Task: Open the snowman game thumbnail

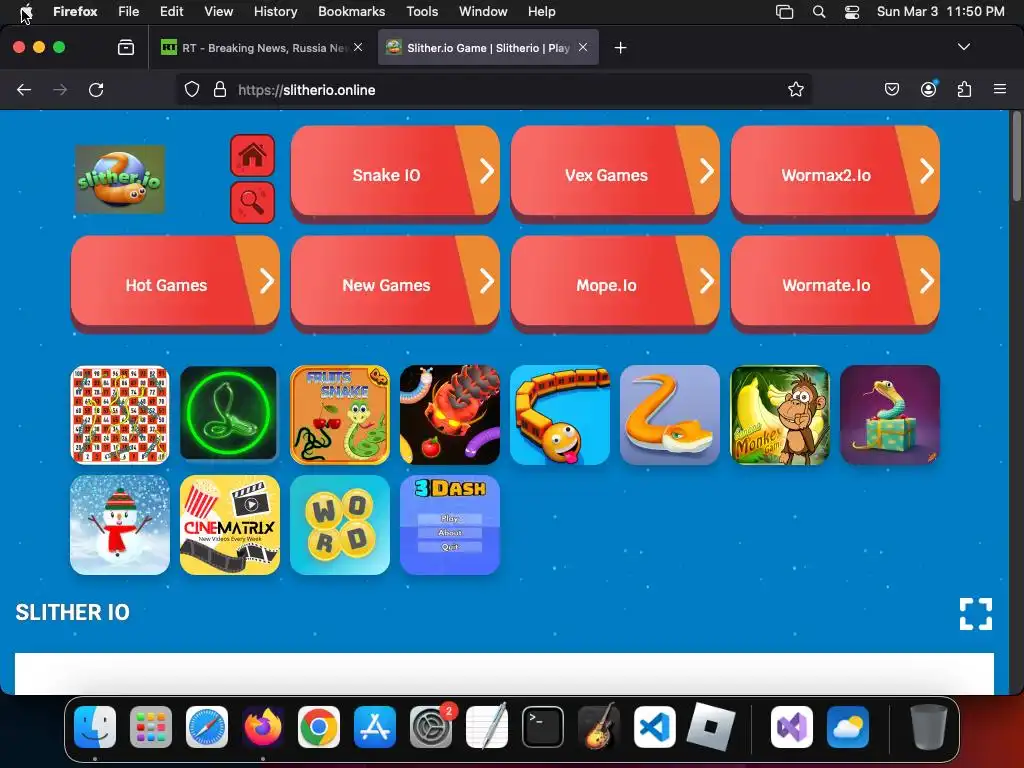Action: [x=120, y=525]
